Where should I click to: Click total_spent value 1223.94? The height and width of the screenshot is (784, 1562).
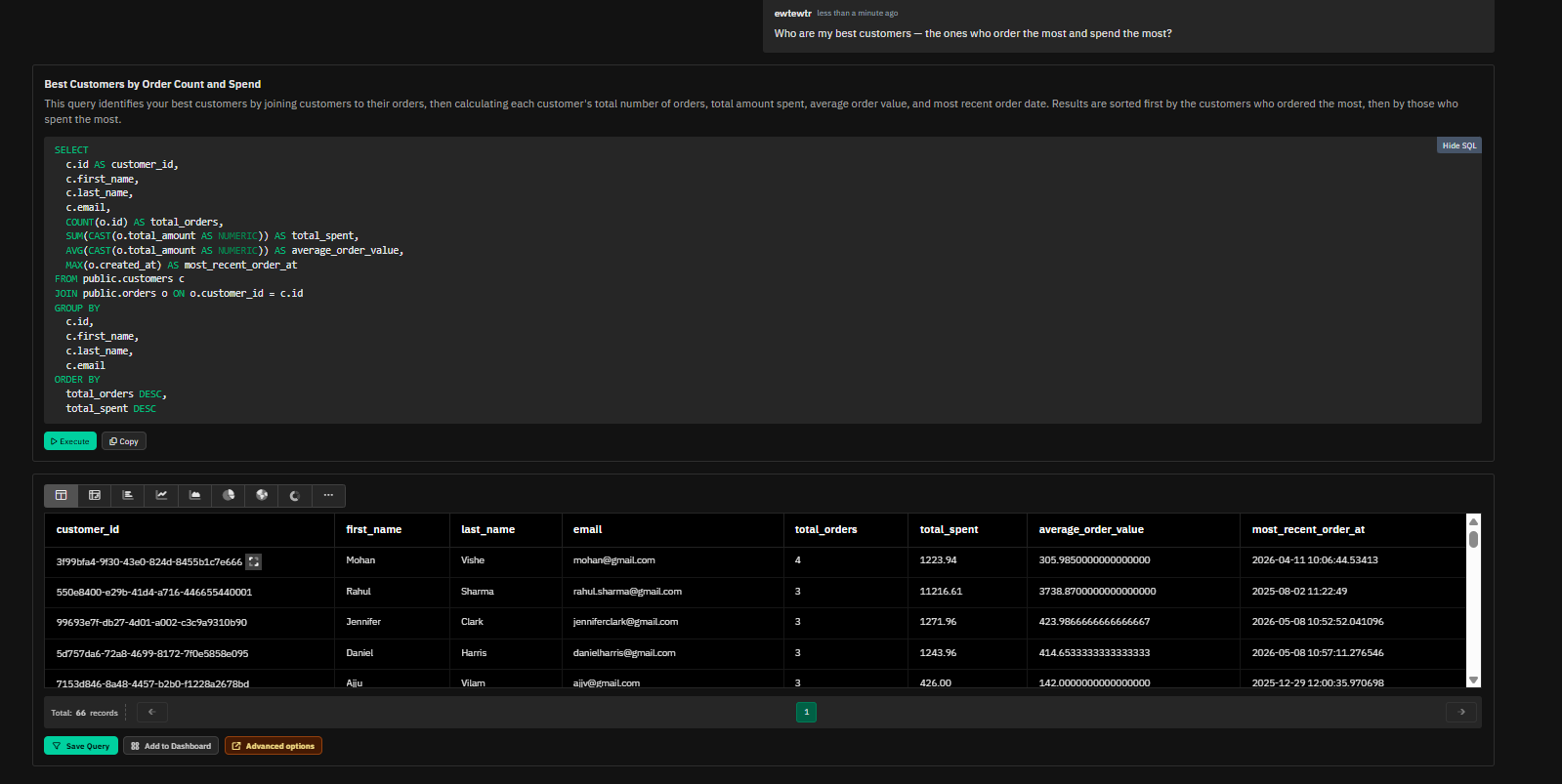click(939, 560)
